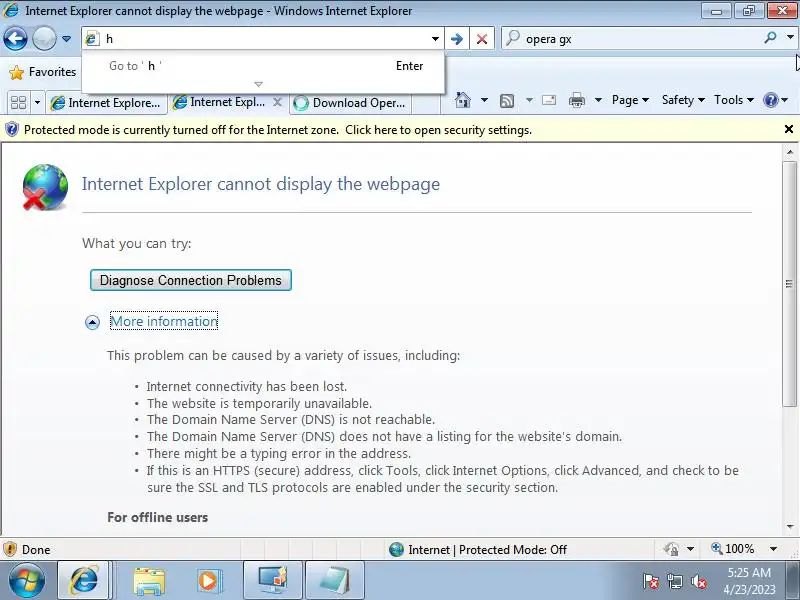The height and width of the screenshot is (600, 800).
Task: Open the tab list dropdown arrow
Action: point(37,103)
